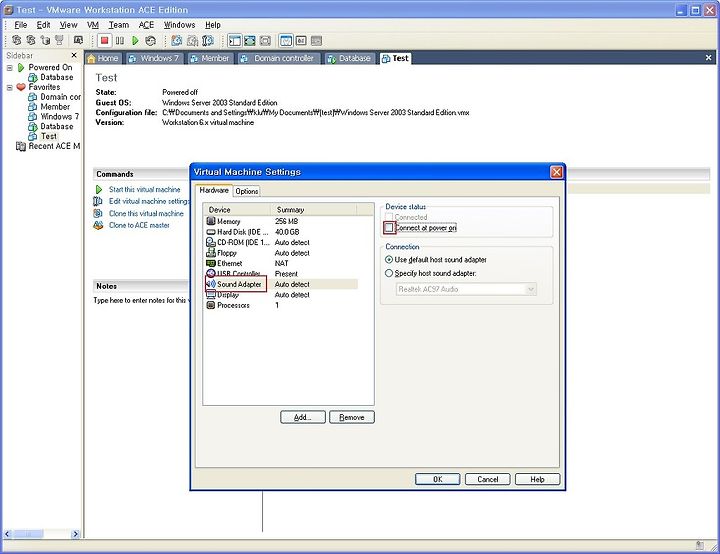Open the File menu

pyautogui.click(x=21, y=25)
